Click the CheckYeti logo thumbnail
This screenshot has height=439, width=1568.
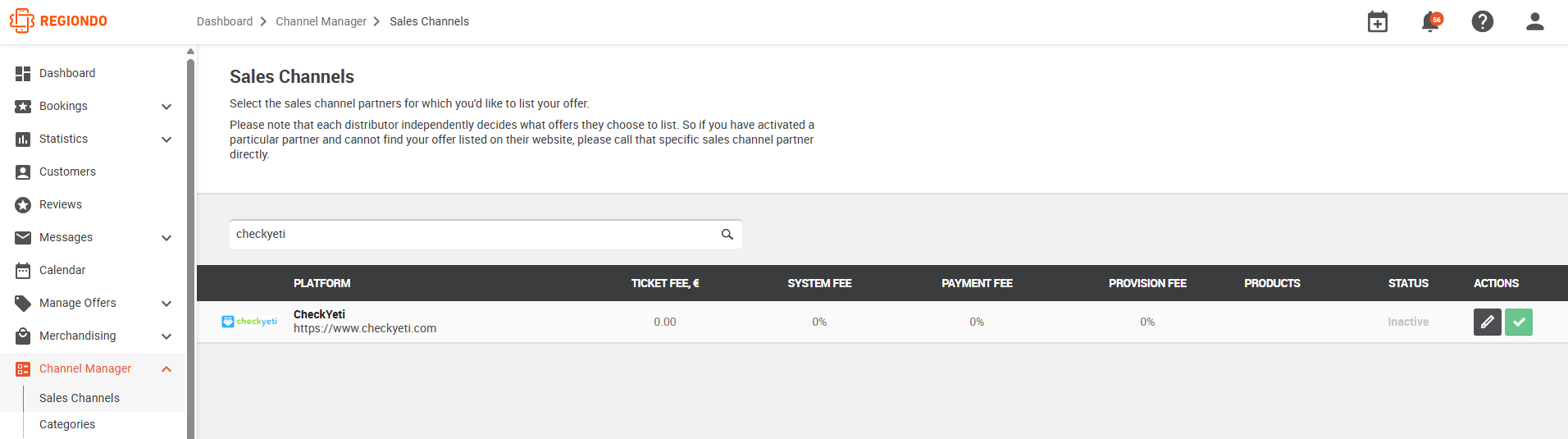(x=249, y=322)
